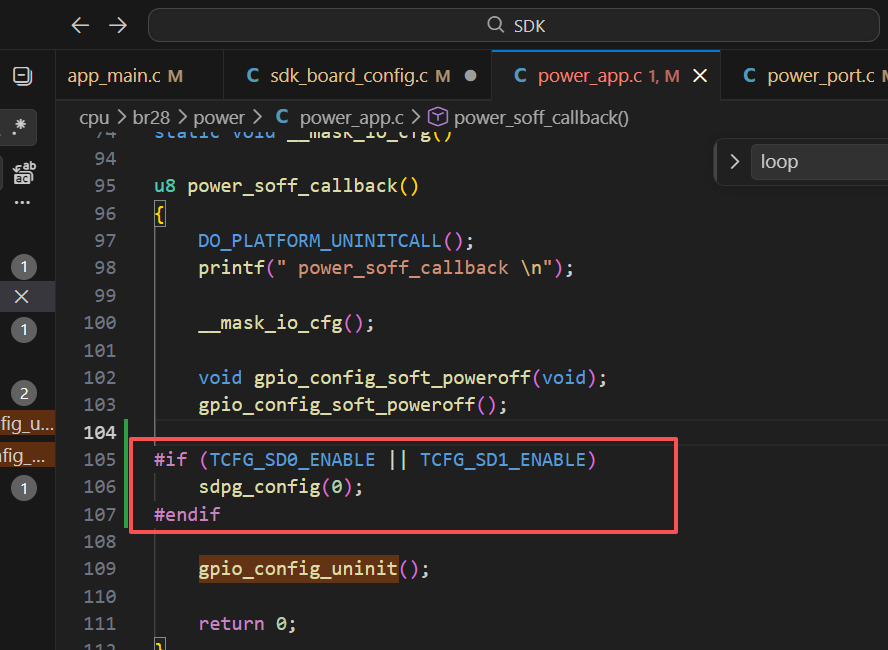Click the C icon on sdk_board_config.c tab
Screen dimensions: 888x650
click(253, 76)
